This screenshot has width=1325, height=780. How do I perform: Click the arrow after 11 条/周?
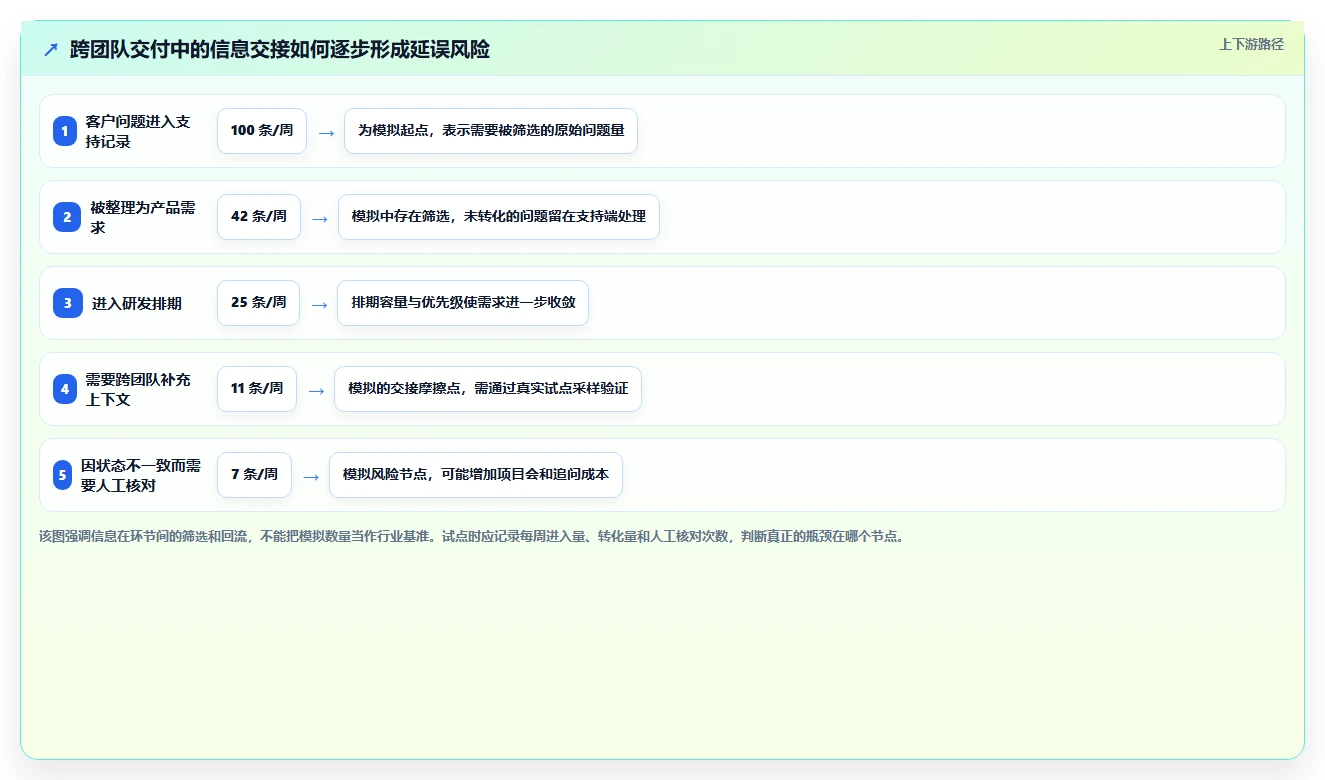point(316,390)
